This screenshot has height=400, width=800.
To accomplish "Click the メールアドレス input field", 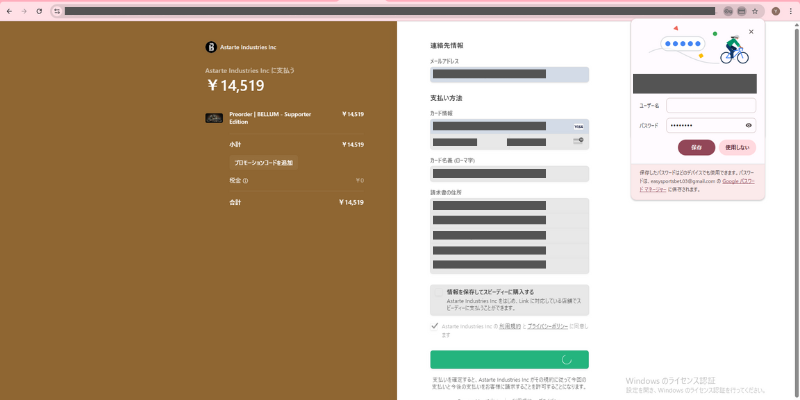I will coord(509,74).
